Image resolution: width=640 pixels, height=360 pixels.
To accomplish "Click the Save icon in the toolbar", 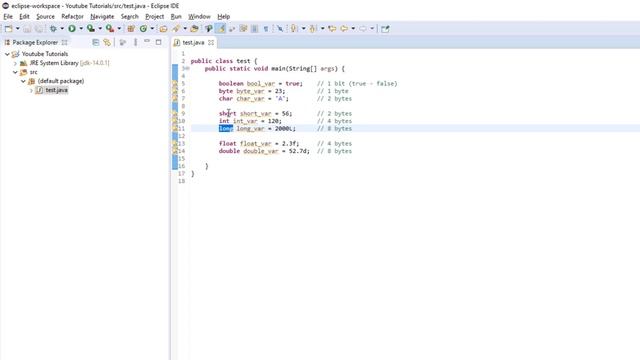I will pyautogui.click(x=27, y=29).
